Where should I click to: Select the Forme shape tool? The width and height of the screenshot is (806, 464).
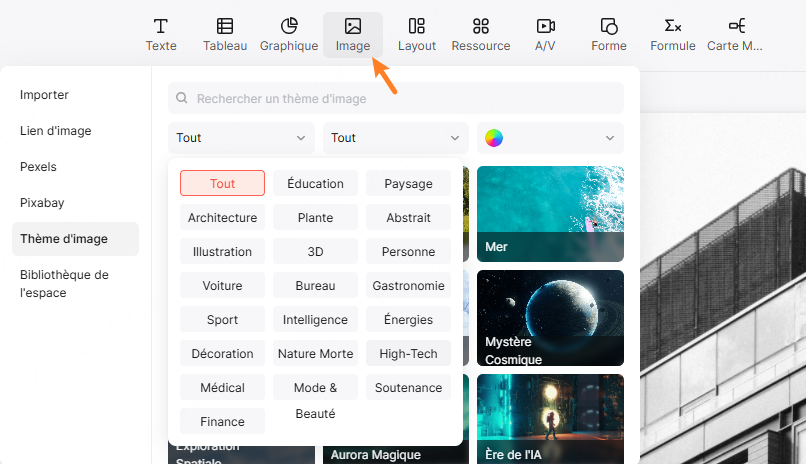(x=609, y=27)
